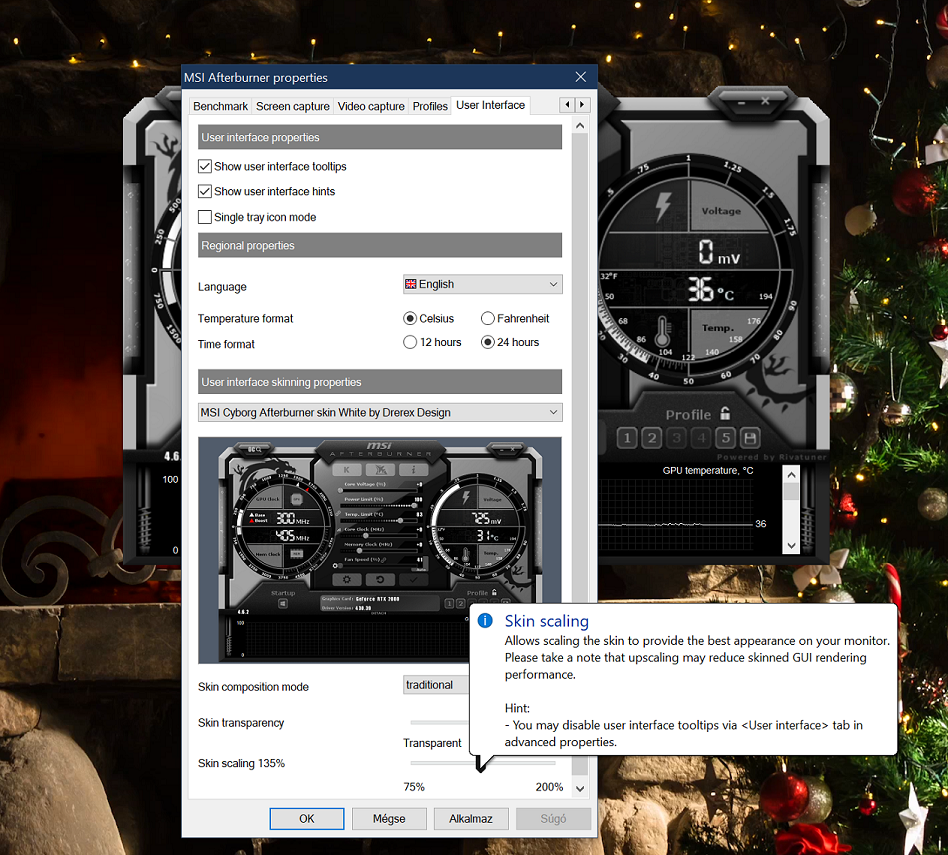Open the skin selection dropdown list
This screenshot has height=855, width=948.
coord(380,412)
